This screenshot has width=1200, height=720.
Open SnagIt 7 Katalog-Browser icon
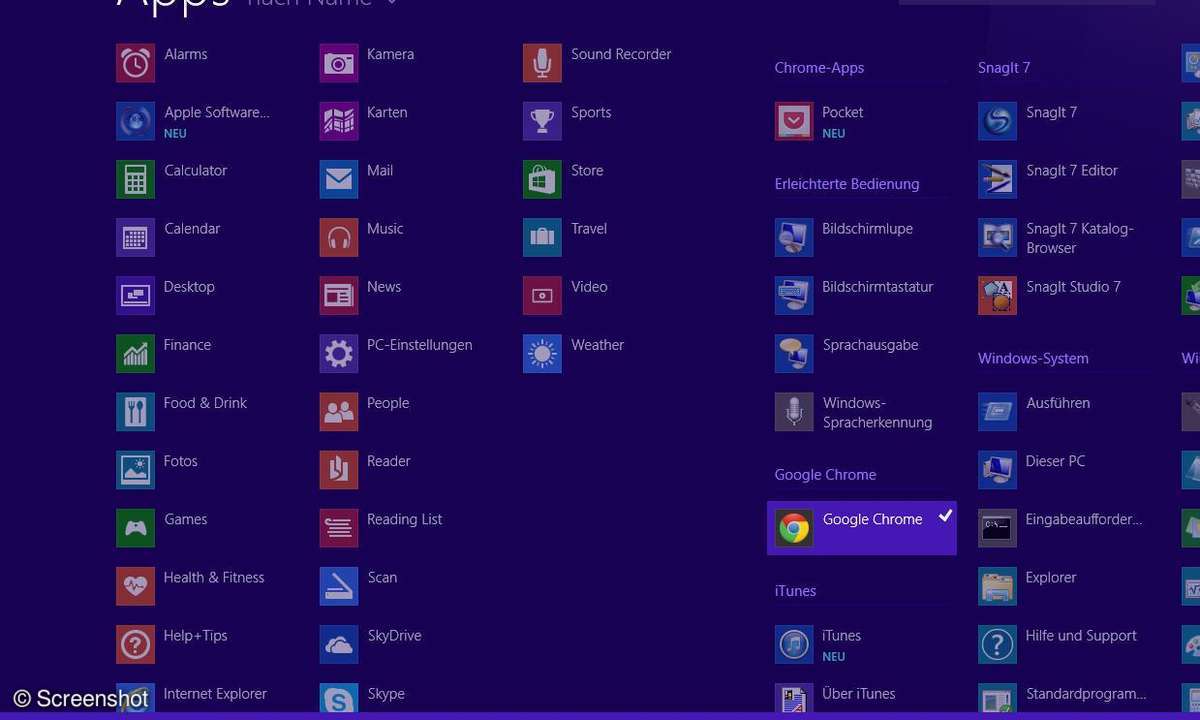[997, 237]
